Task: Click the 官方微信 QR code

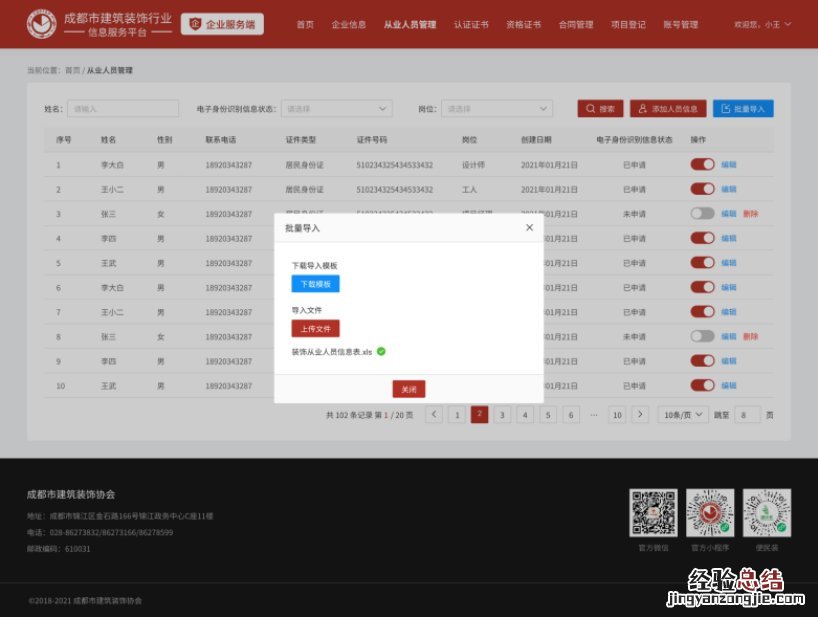Action: (653, 513)
